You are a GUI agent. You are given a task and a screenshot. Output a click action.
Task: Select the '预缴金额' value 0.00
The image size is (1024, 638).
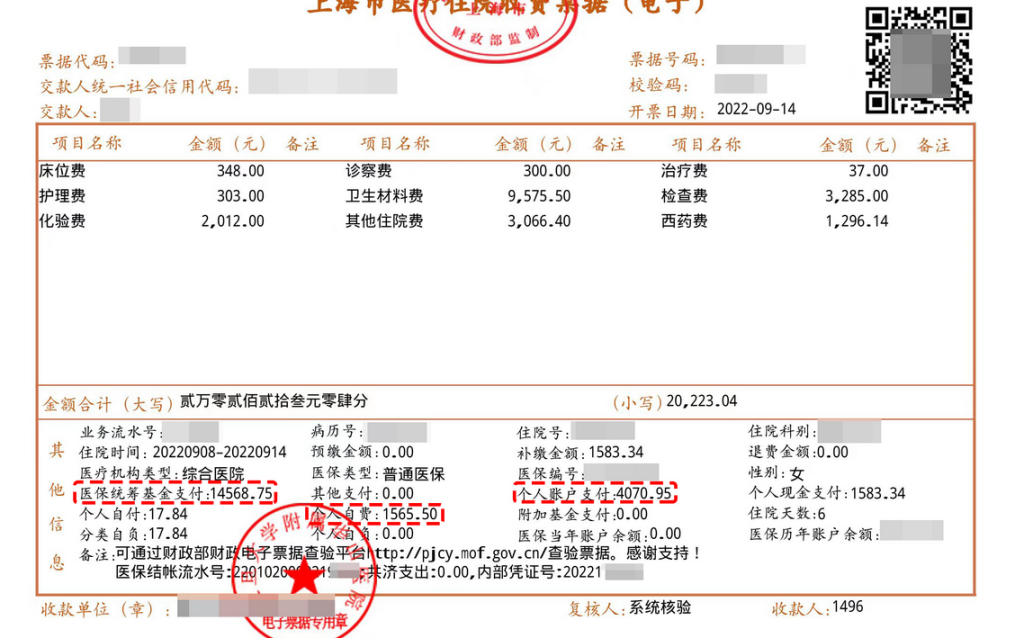coord(398,453)
